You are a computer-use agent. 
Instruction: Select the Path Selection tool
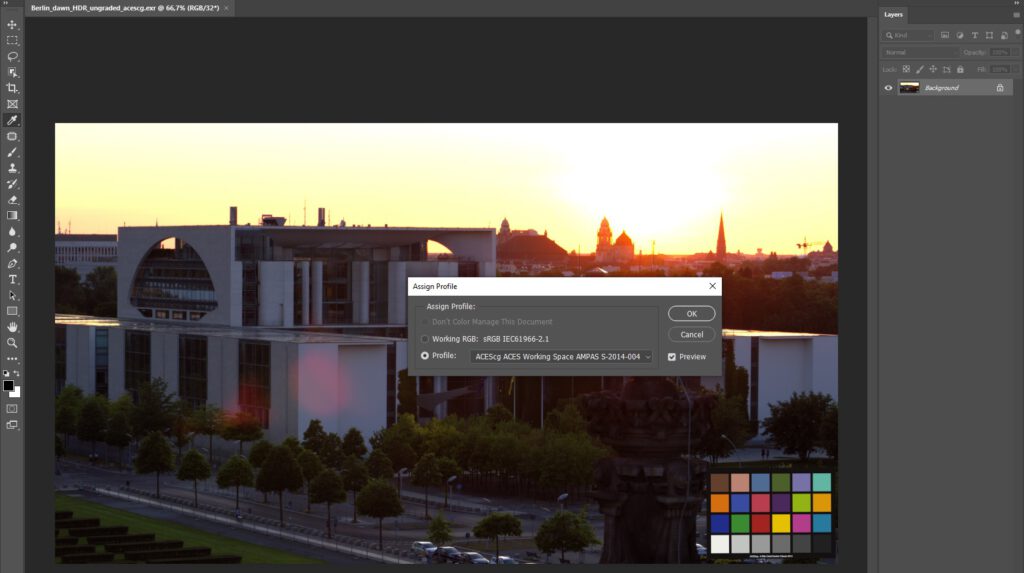pyautogui.click(x=12, y=295)
